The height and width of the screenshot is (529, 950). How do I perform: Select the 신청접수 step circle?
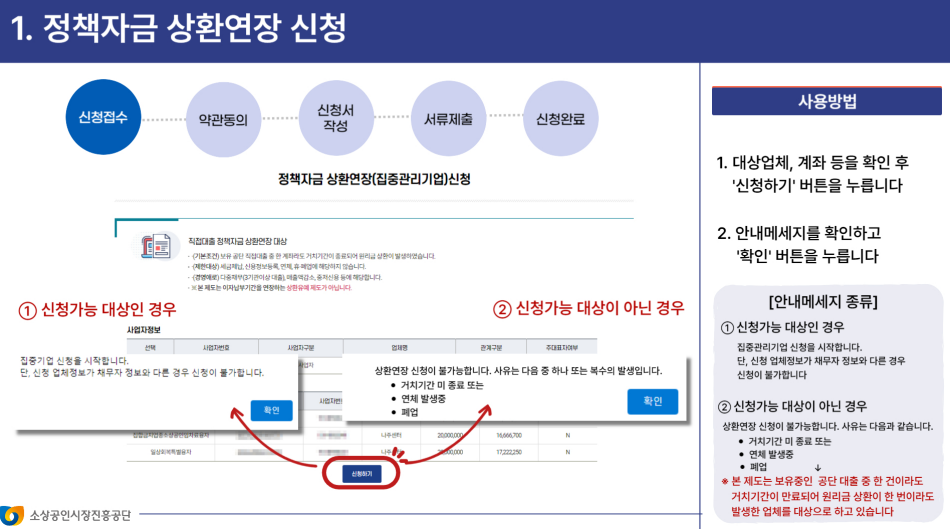coord(103,117)
